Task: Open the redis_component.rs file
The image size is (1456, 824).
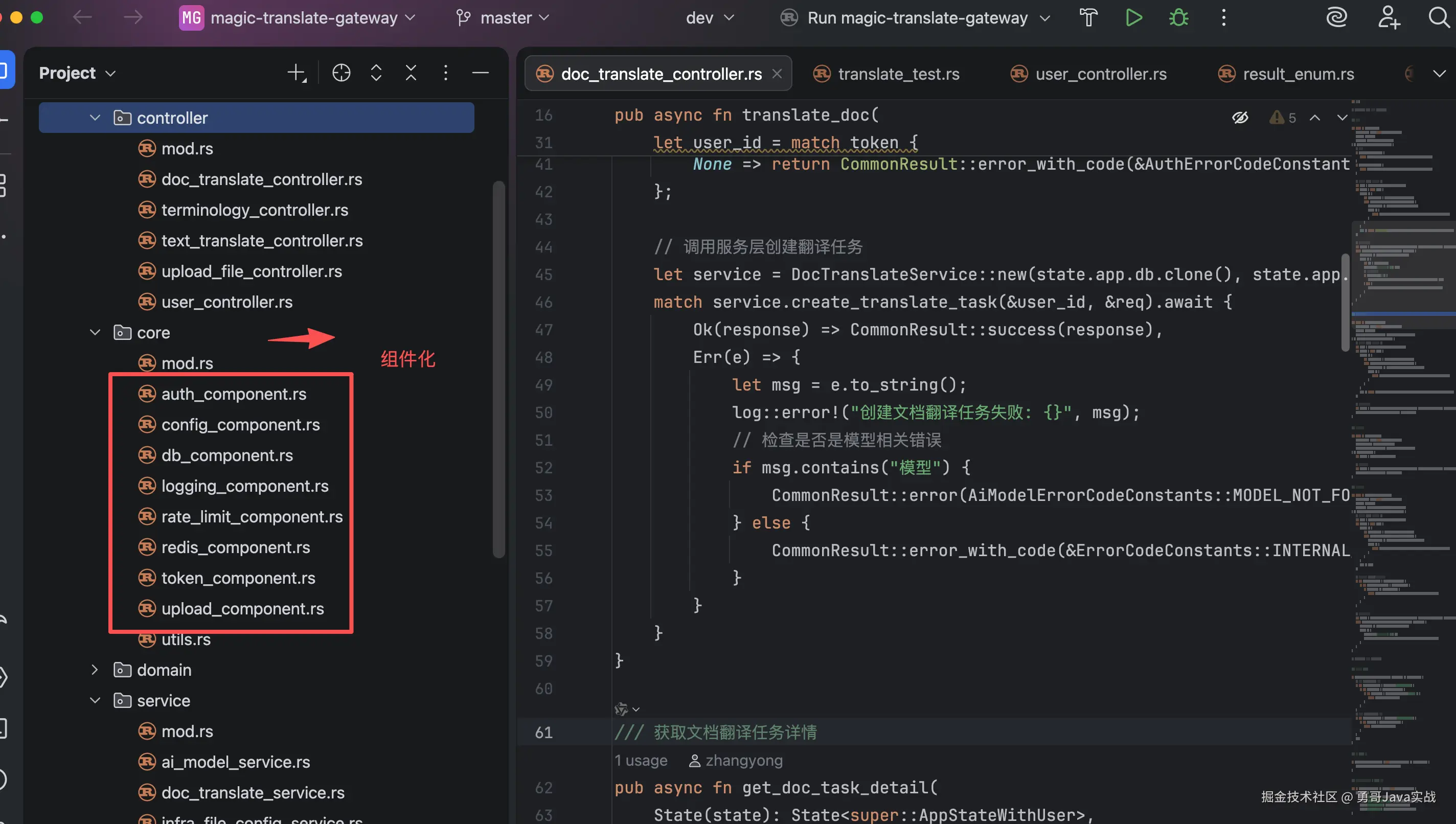Action: tap(235, 547)
